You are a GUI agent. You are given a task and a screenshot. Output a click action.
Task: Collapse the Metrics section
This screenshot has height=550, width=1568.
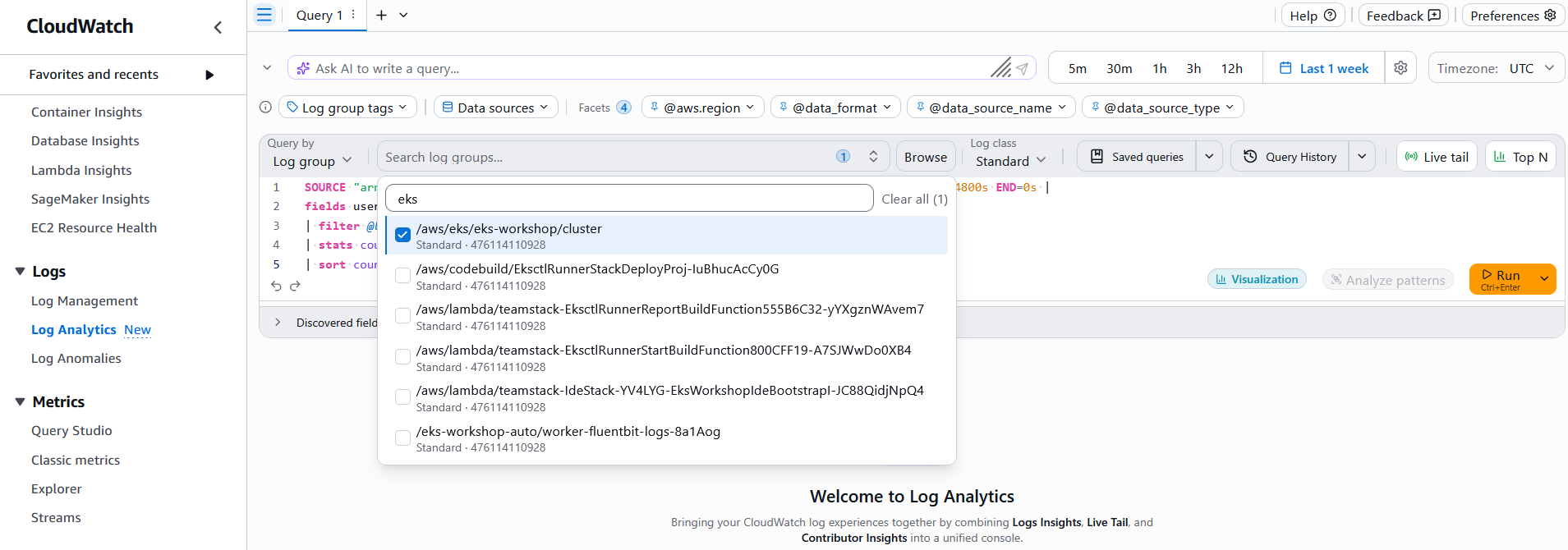20,401
